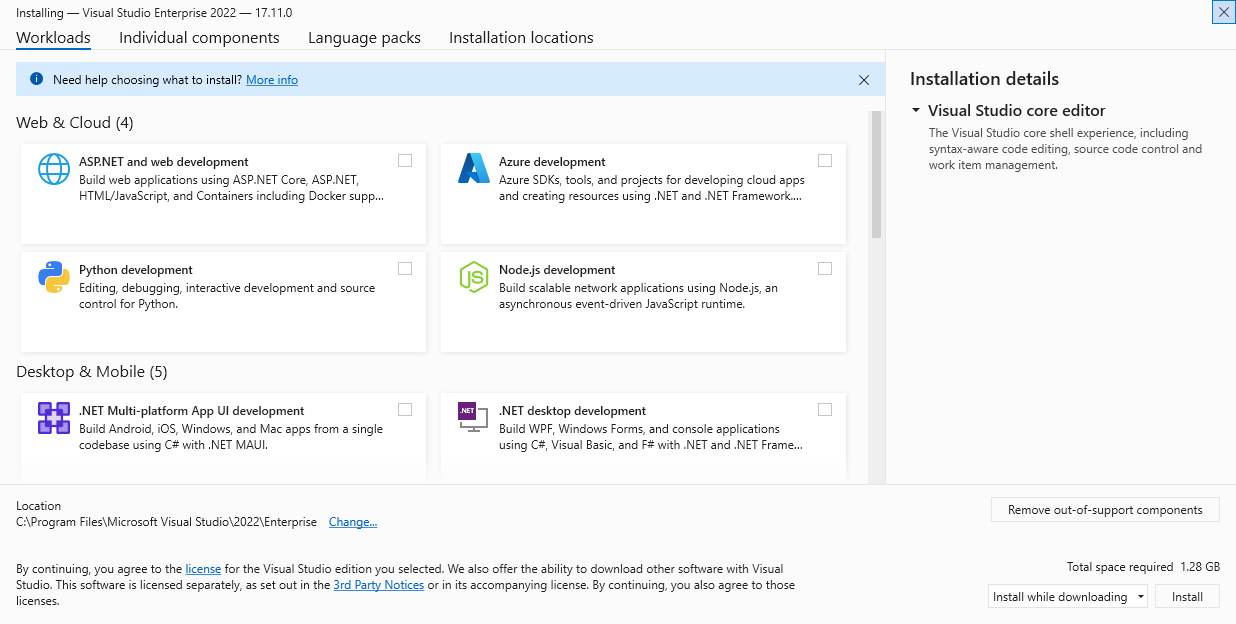Screen dimensions: 1236x624
Task: Click the Installation details heading
Action: click(984, 79)
